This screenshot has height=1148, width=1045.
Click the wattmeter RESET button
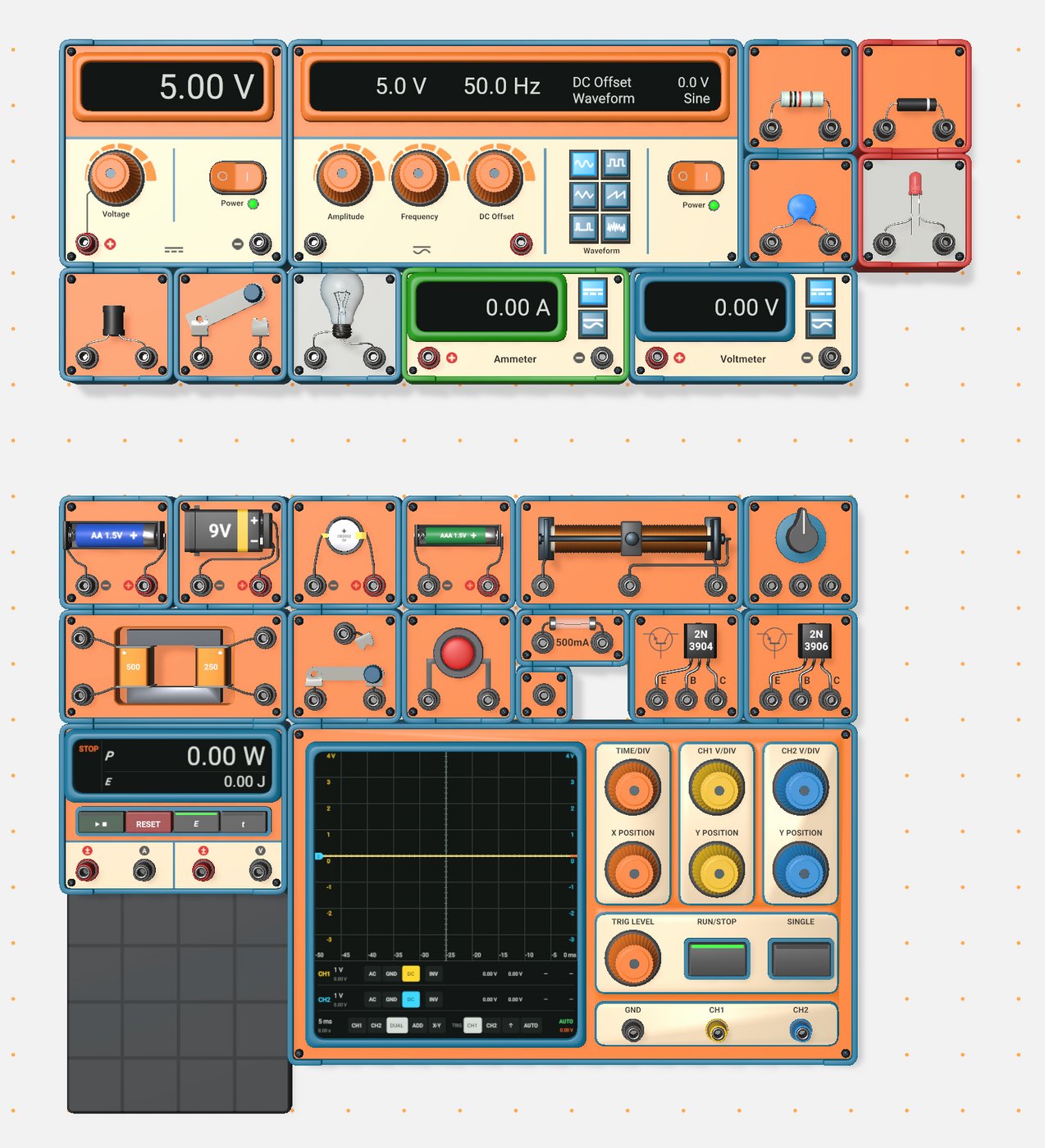(148, 823)
